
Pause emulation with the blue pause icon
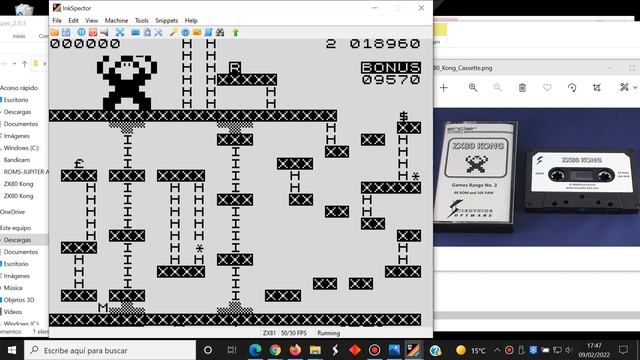click(81, 32)
